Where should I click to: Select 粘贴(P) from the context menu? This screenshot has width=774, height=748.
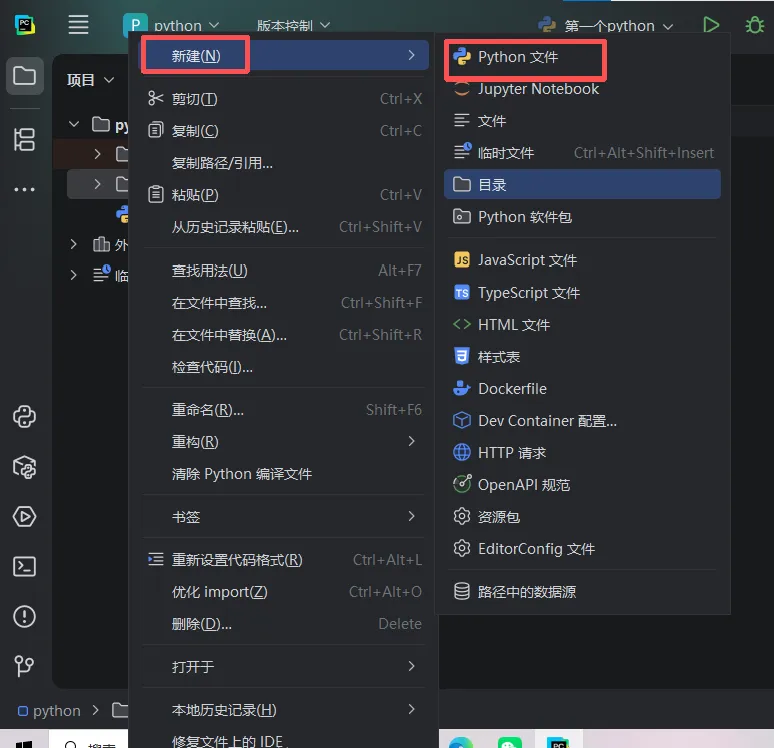pyautogui.click(x=284, y=195)
